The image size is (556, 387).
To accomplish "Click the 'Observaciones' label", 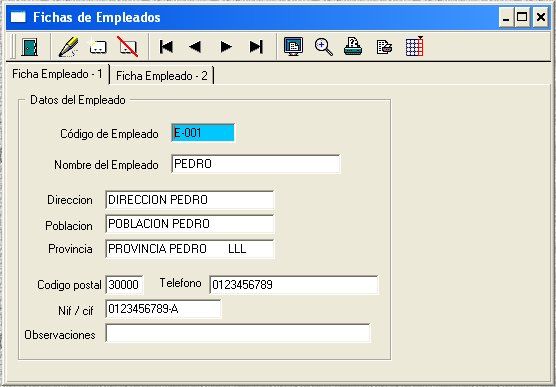I will 60,335.
